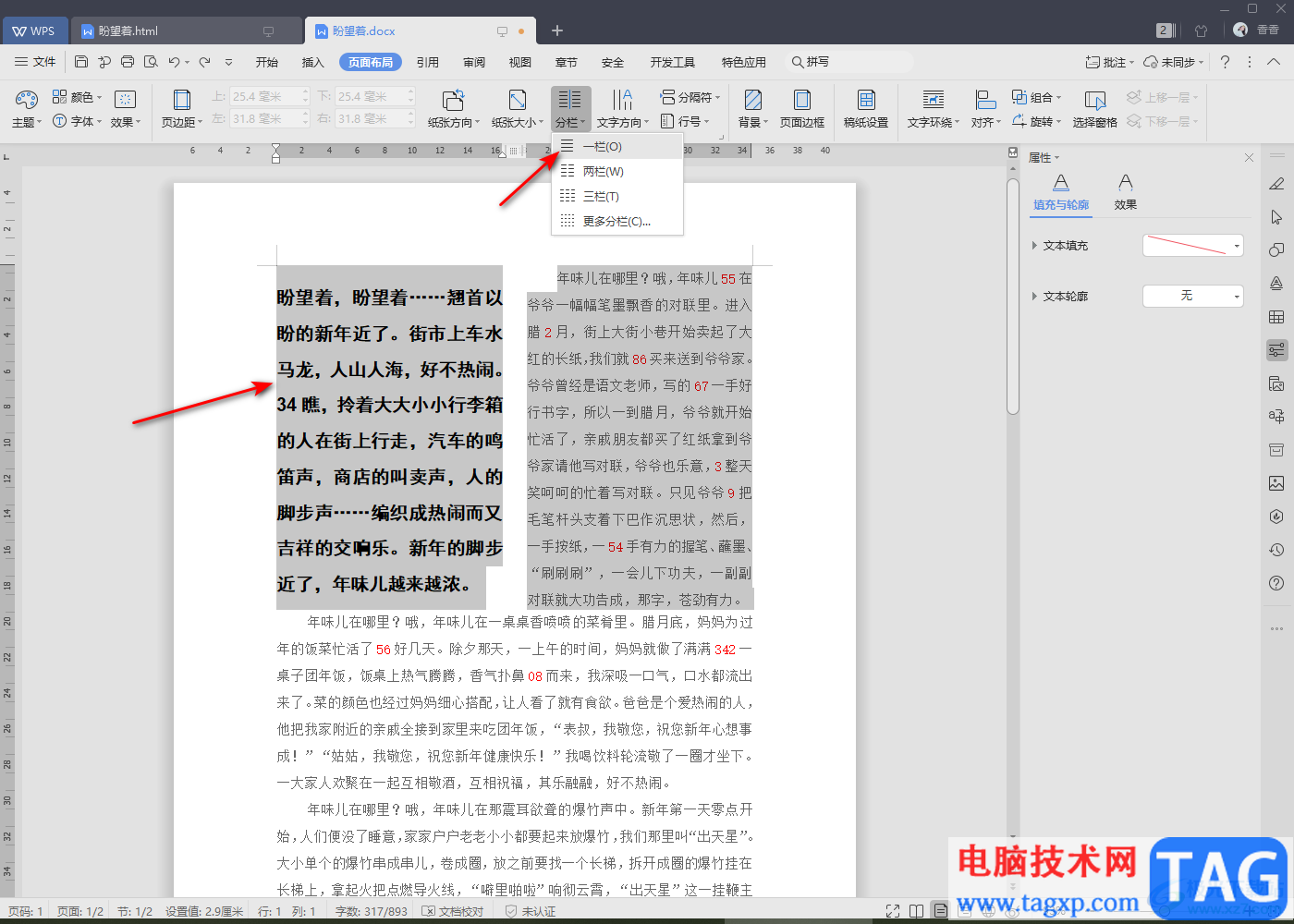Switch to the 开始 ribbon tab
Screen dimensions: 1294x924
267,62
